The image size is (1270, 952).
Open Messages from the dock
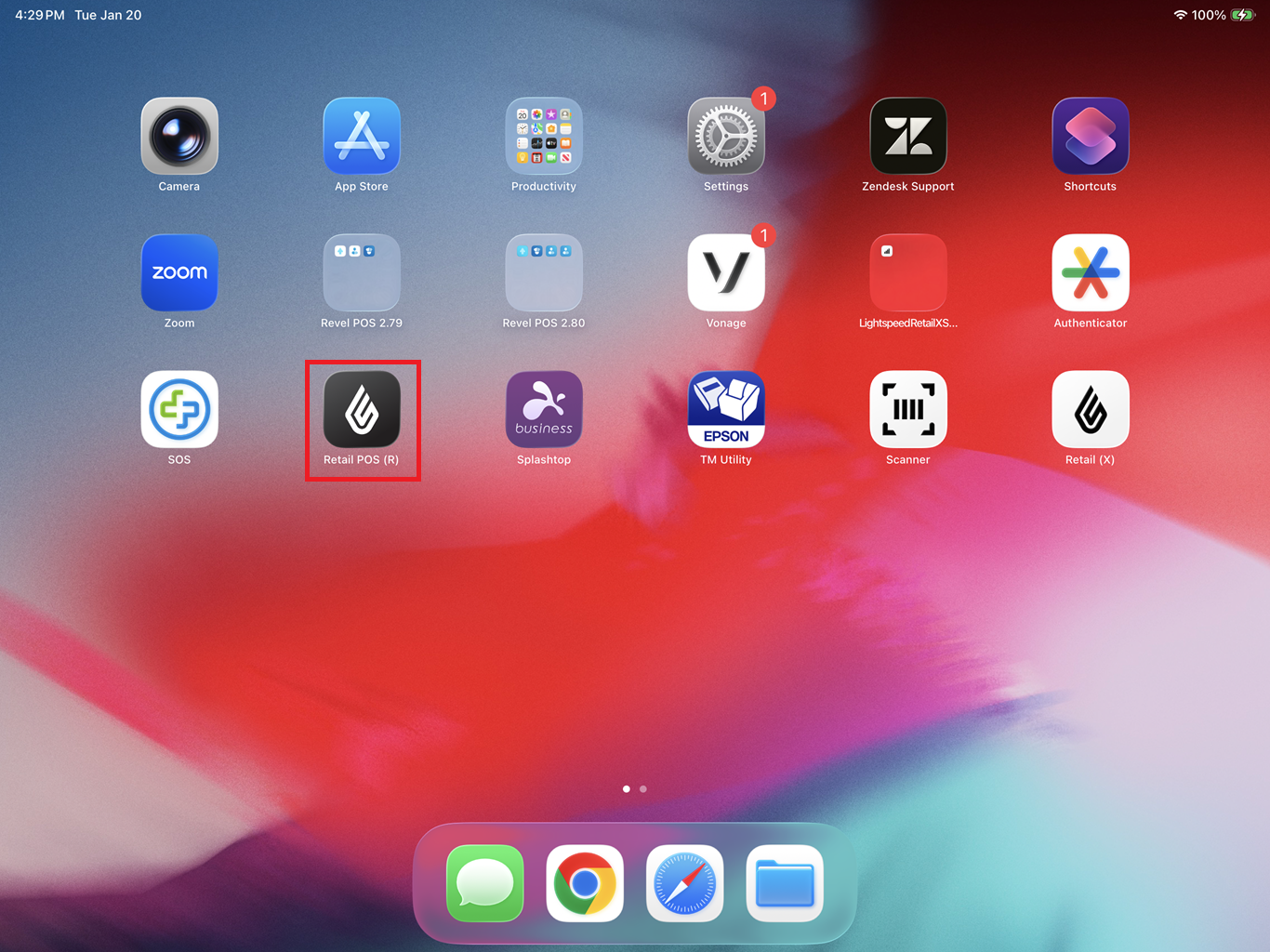[x=484, y=883]
